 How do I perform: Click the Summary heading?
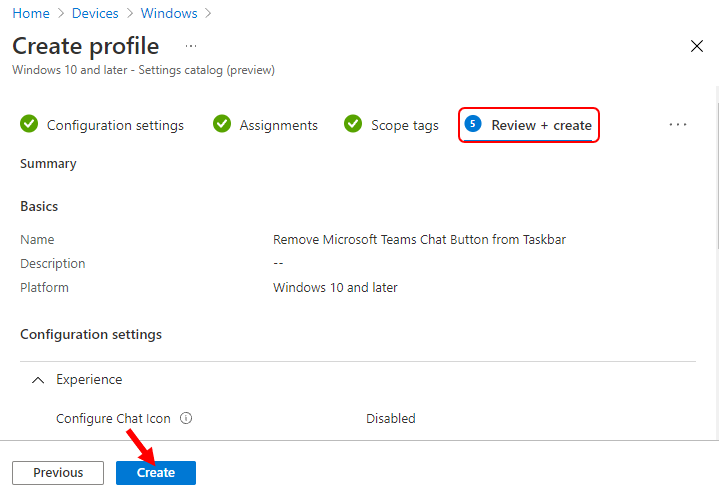(x=48, y=164)
